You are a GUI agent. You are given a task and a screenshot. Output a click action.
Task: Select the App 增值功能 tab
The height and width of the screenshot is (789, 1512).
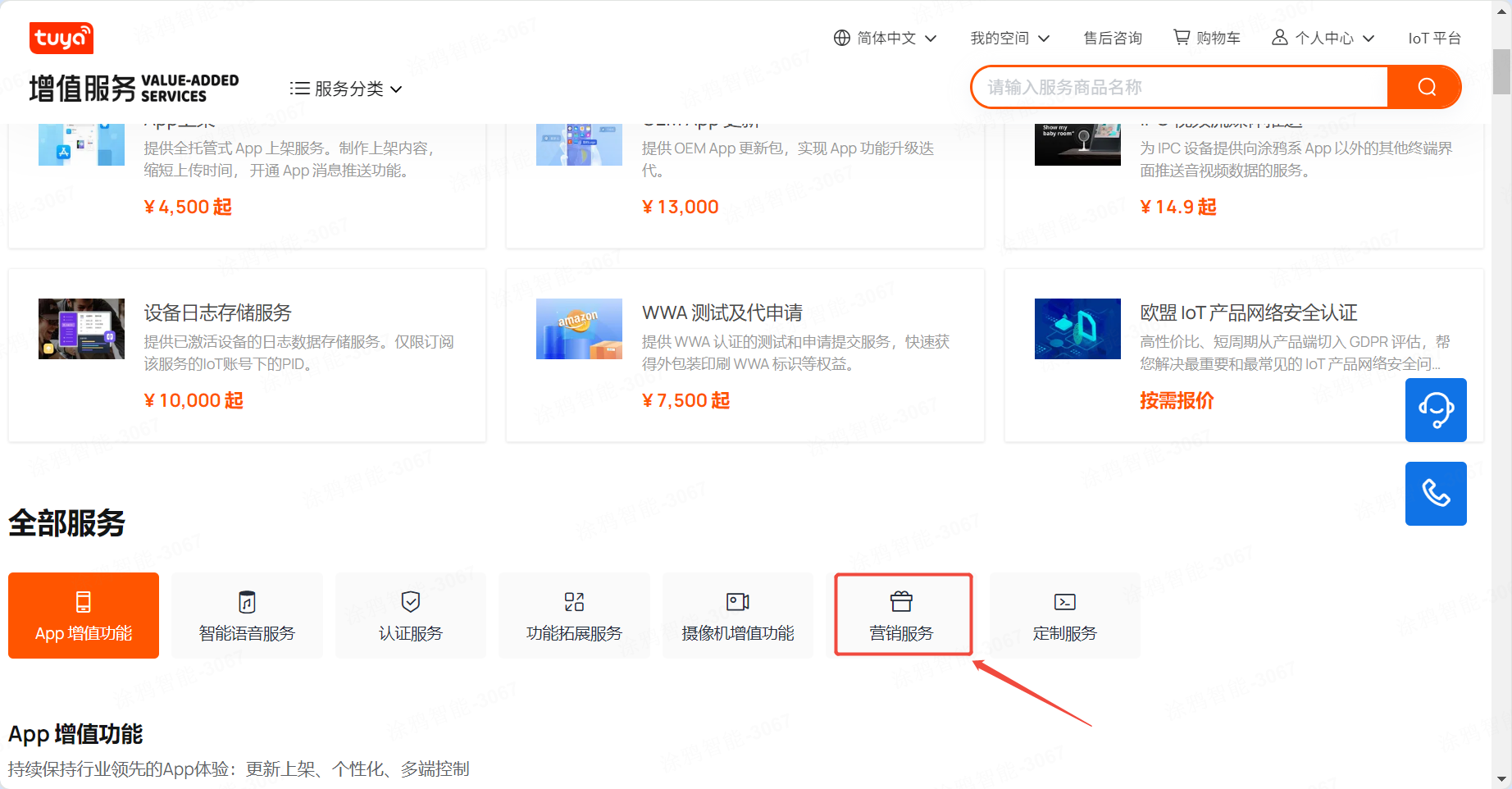click(84, 615)
